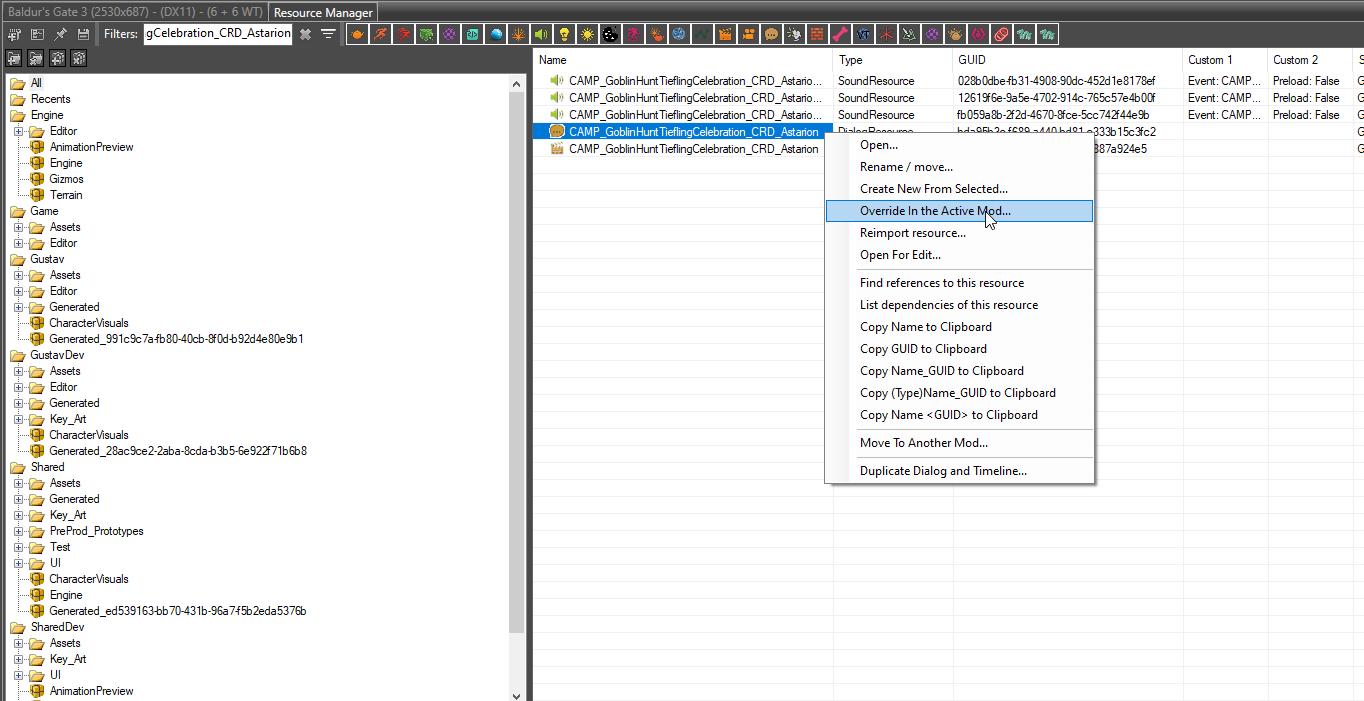Click the red pill capsule filter icon
1364x701 pixels.
[x=1001, y=34]
